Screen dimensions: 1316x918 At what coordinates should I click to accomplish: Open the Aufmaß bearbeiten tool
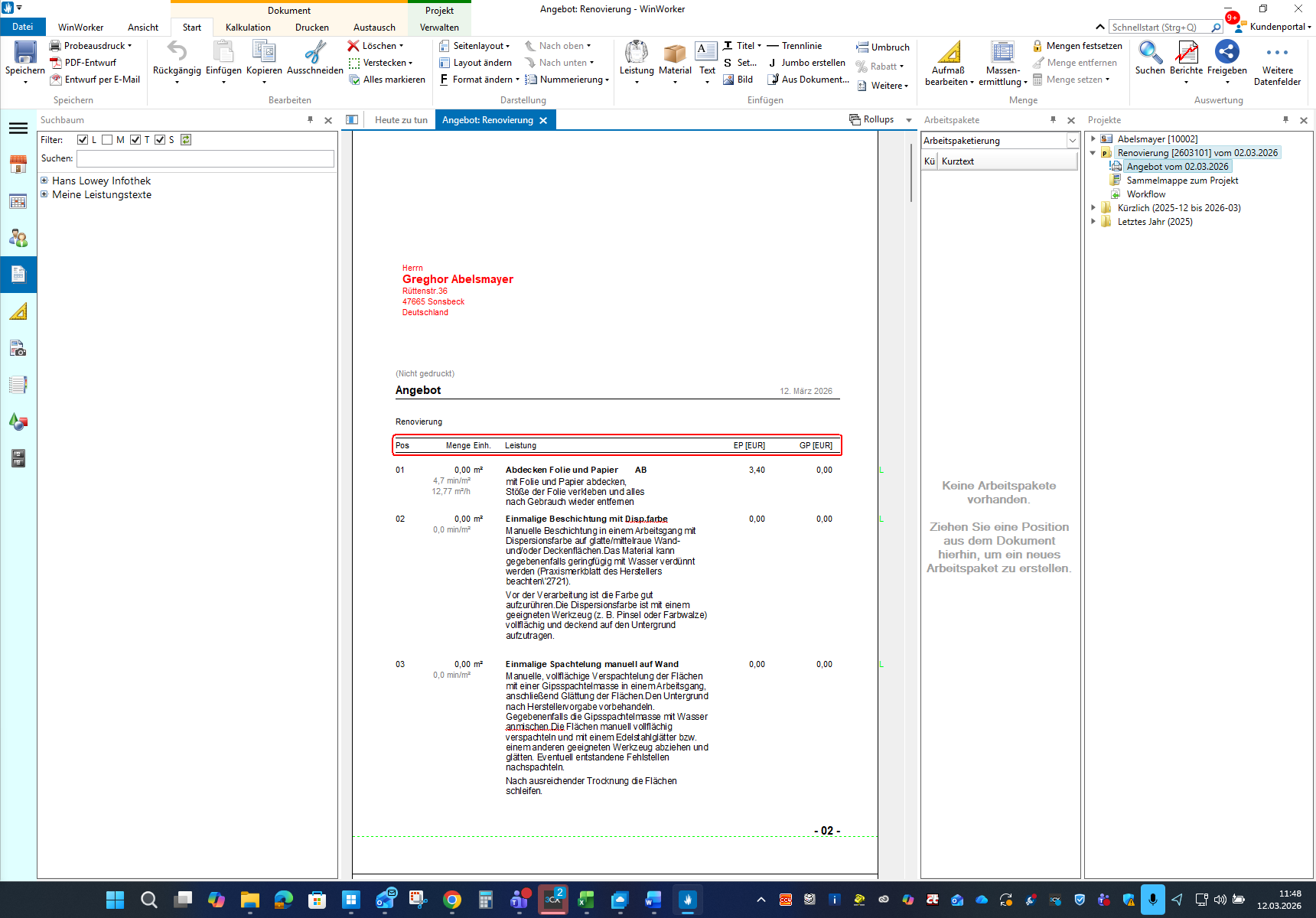pyautogui.click(x=949, y=53)
